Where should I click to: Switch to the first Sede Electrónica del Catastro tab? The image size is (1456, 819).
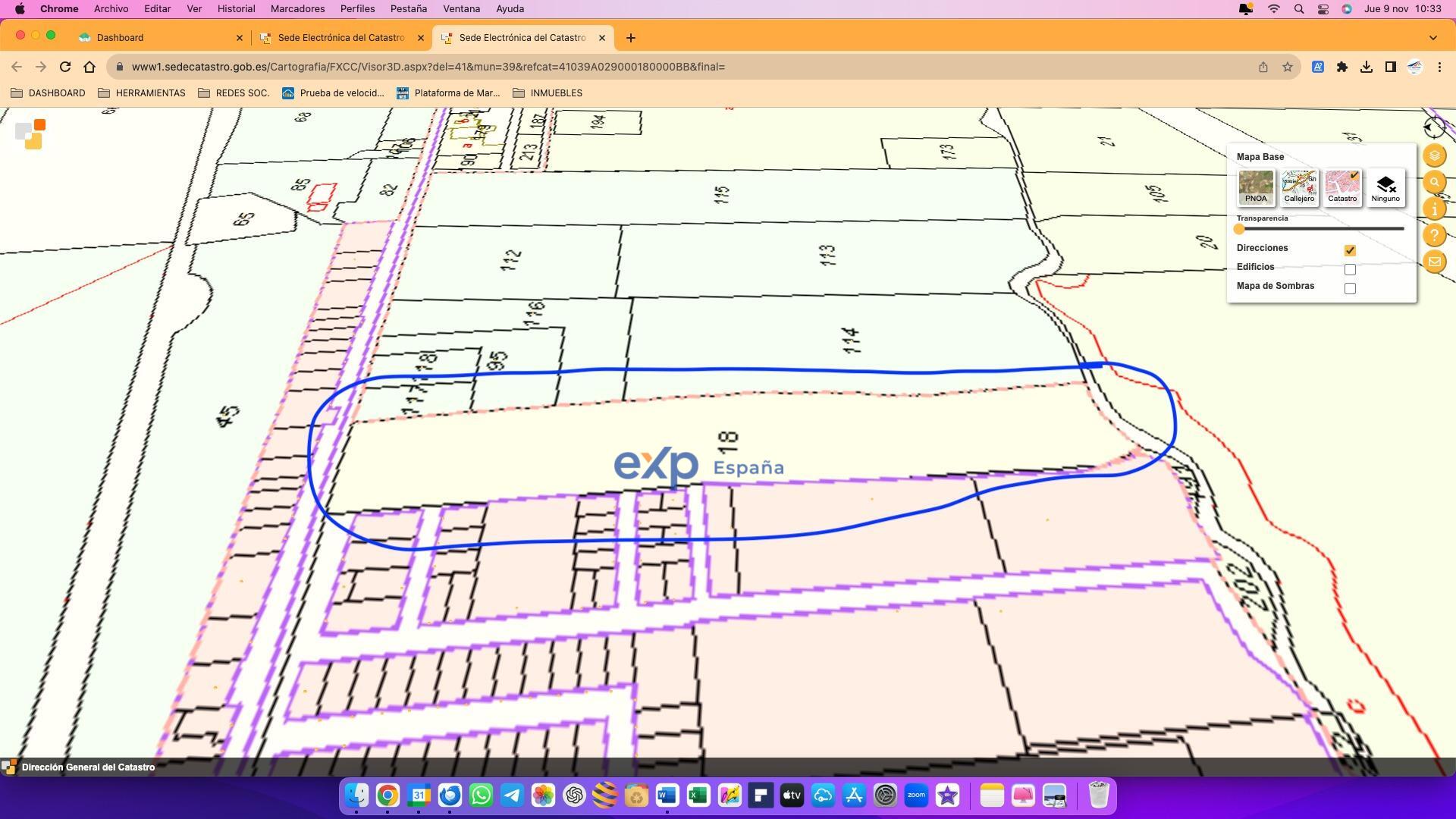pos(341,37)
